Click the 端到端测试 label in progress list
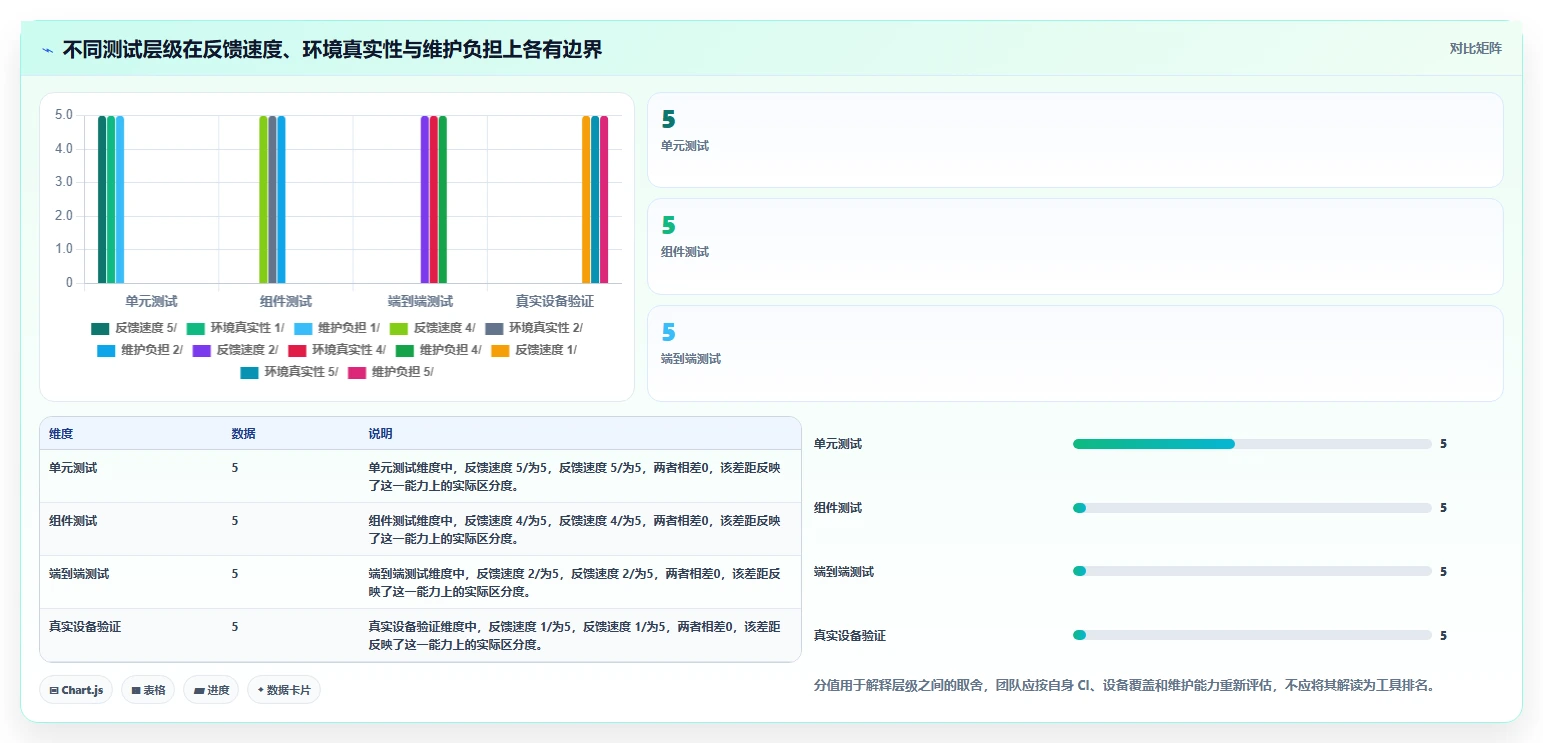1543x743 pixels. 844,572
